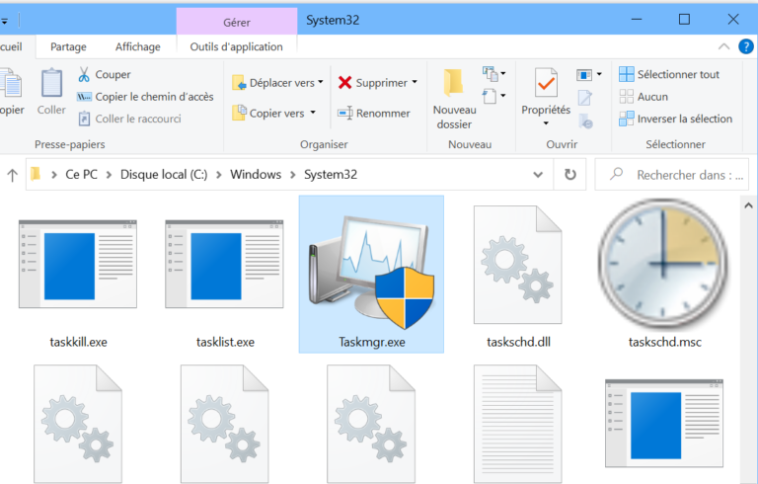Click the Renommer button
This screenshot has height=484, width=758.
[x=374, y=113]
